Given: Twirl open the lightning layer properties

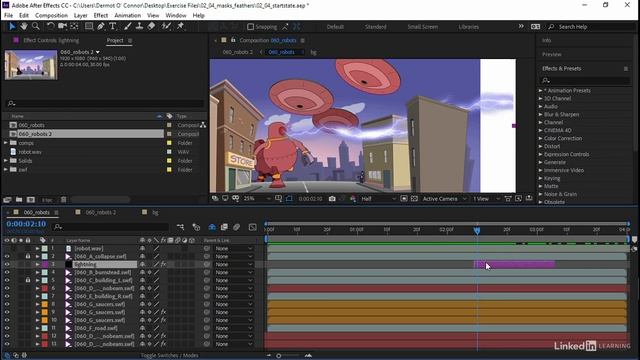Looking at the screenshot, I should pos(37,264).
